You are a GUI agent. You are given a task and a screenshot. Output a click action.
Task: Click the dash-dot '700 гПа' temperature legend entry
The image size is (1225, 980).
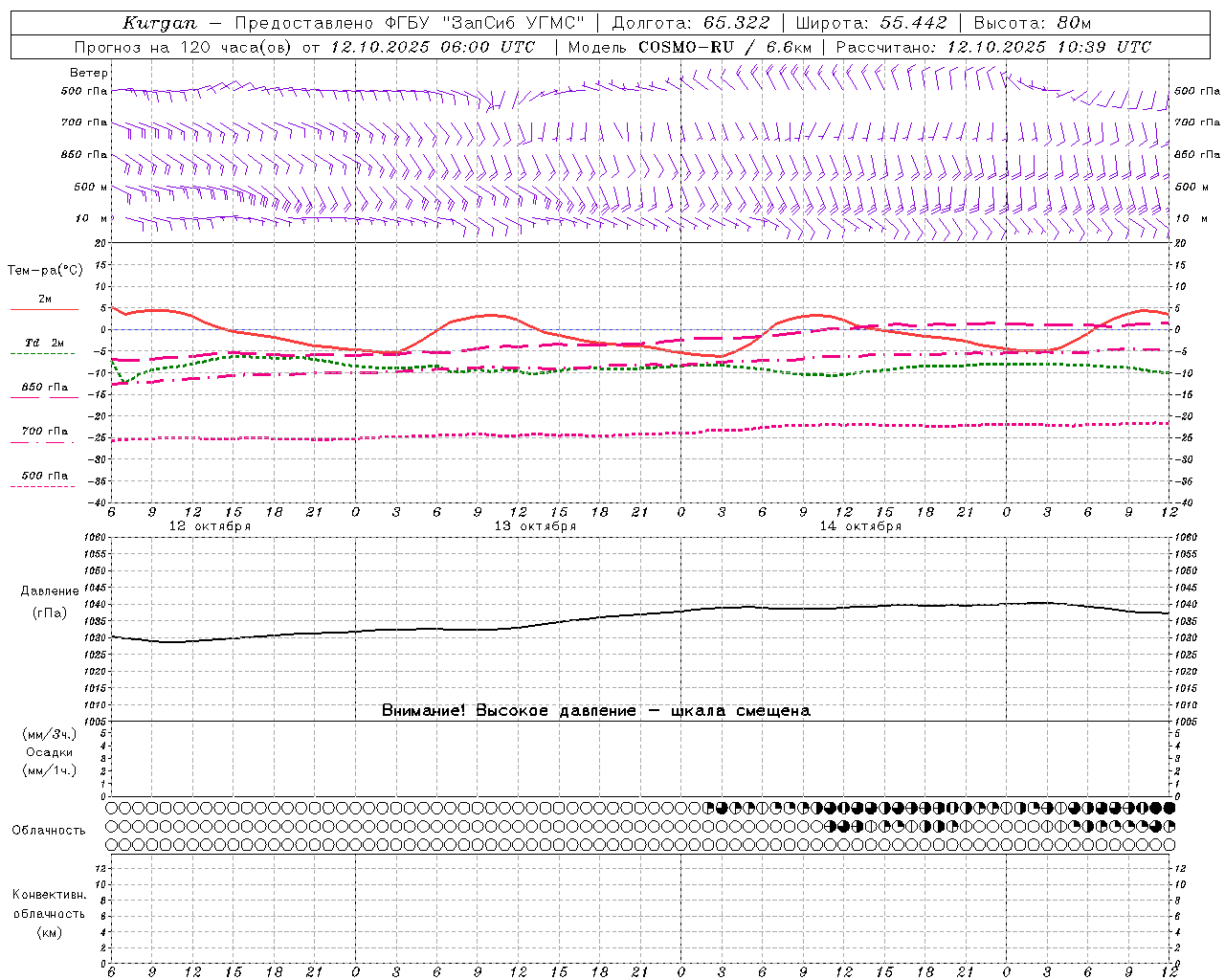pyautogui.click(x=45, y=432)
